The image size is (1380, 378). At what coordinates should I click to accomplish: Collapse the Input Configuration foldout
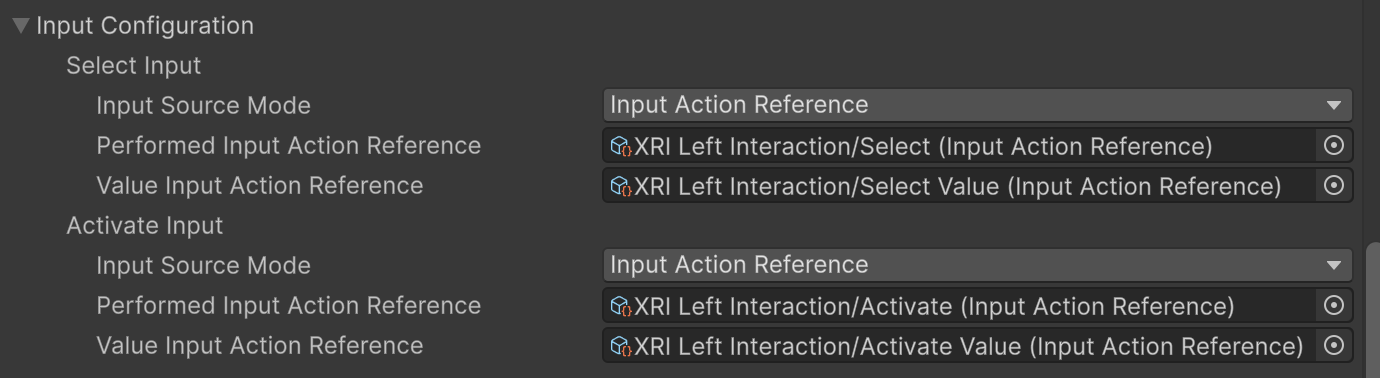21,26
